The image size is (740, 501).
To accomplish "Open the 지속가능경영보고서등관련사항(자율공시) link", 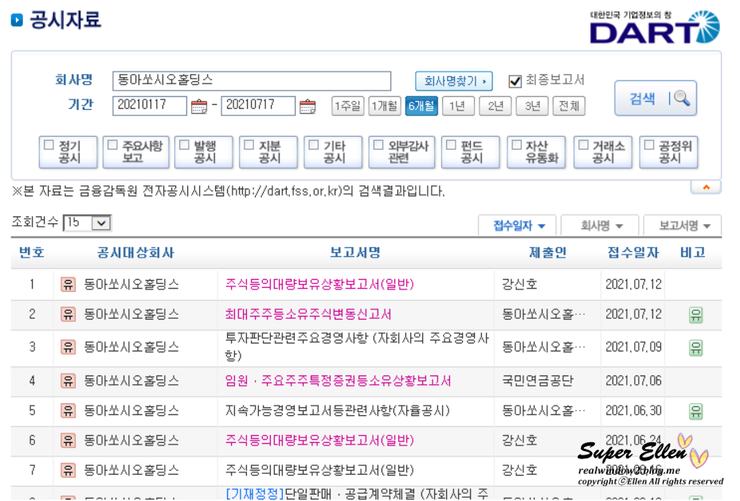I will tap(337, 411).
